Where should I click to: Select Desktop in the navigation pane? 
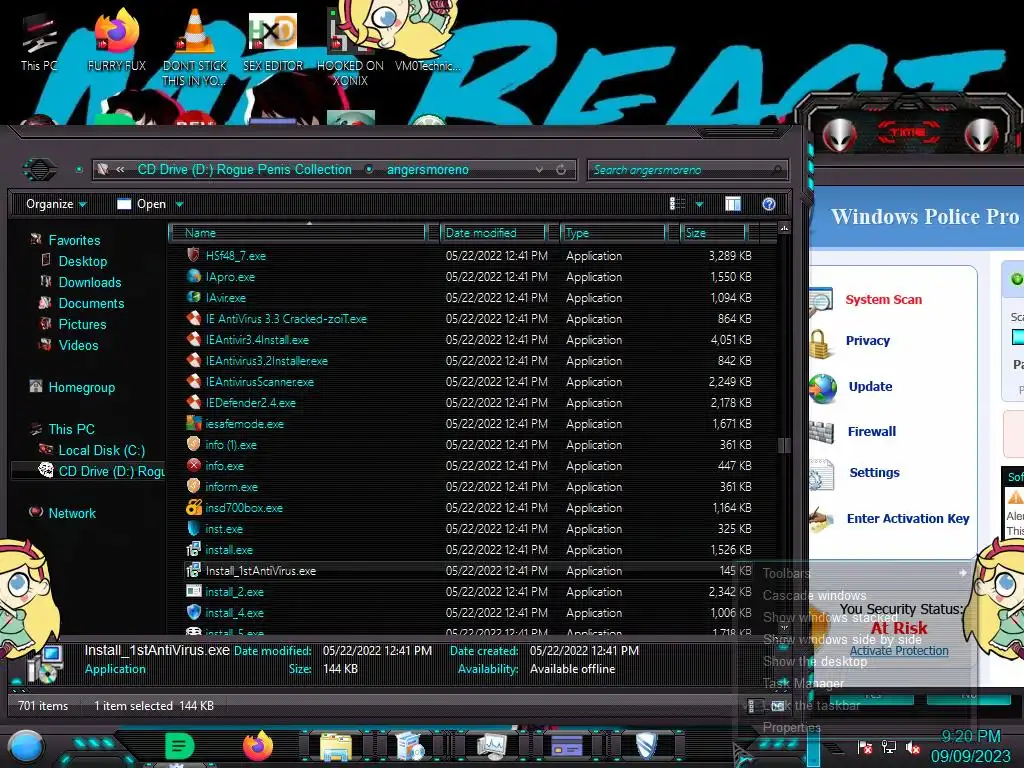(x=82, y=261)
